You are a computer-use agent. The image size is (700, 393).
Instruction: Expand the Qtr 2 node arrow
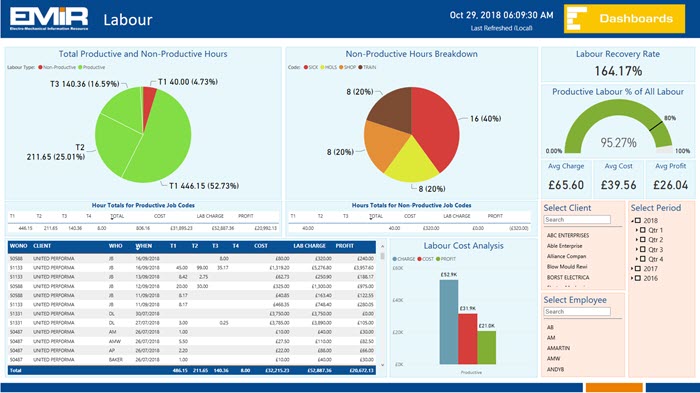click(637, 240)
